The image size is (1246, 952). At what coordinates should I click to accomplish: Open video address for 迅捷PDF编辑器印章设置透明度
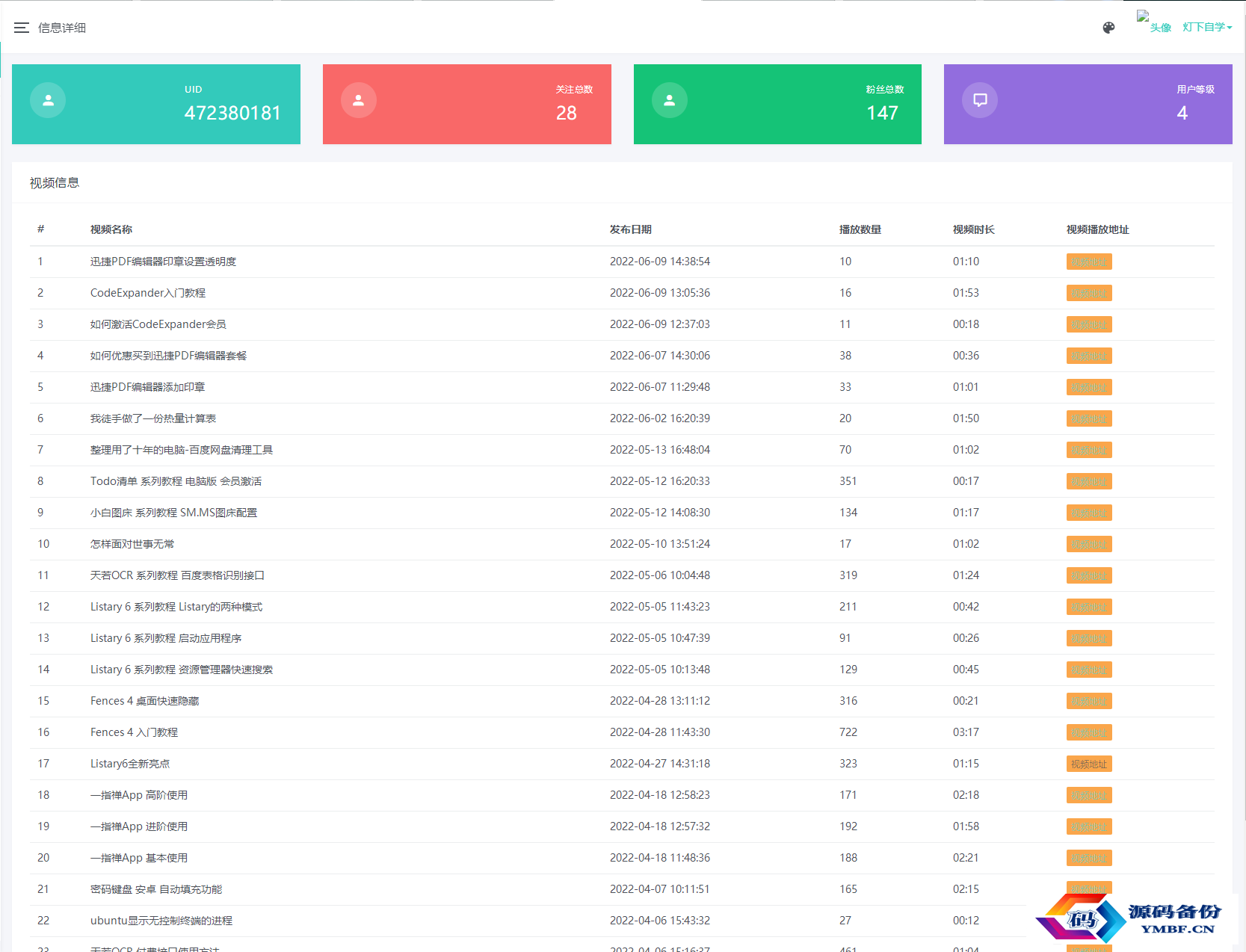(x=1089, y=262)
